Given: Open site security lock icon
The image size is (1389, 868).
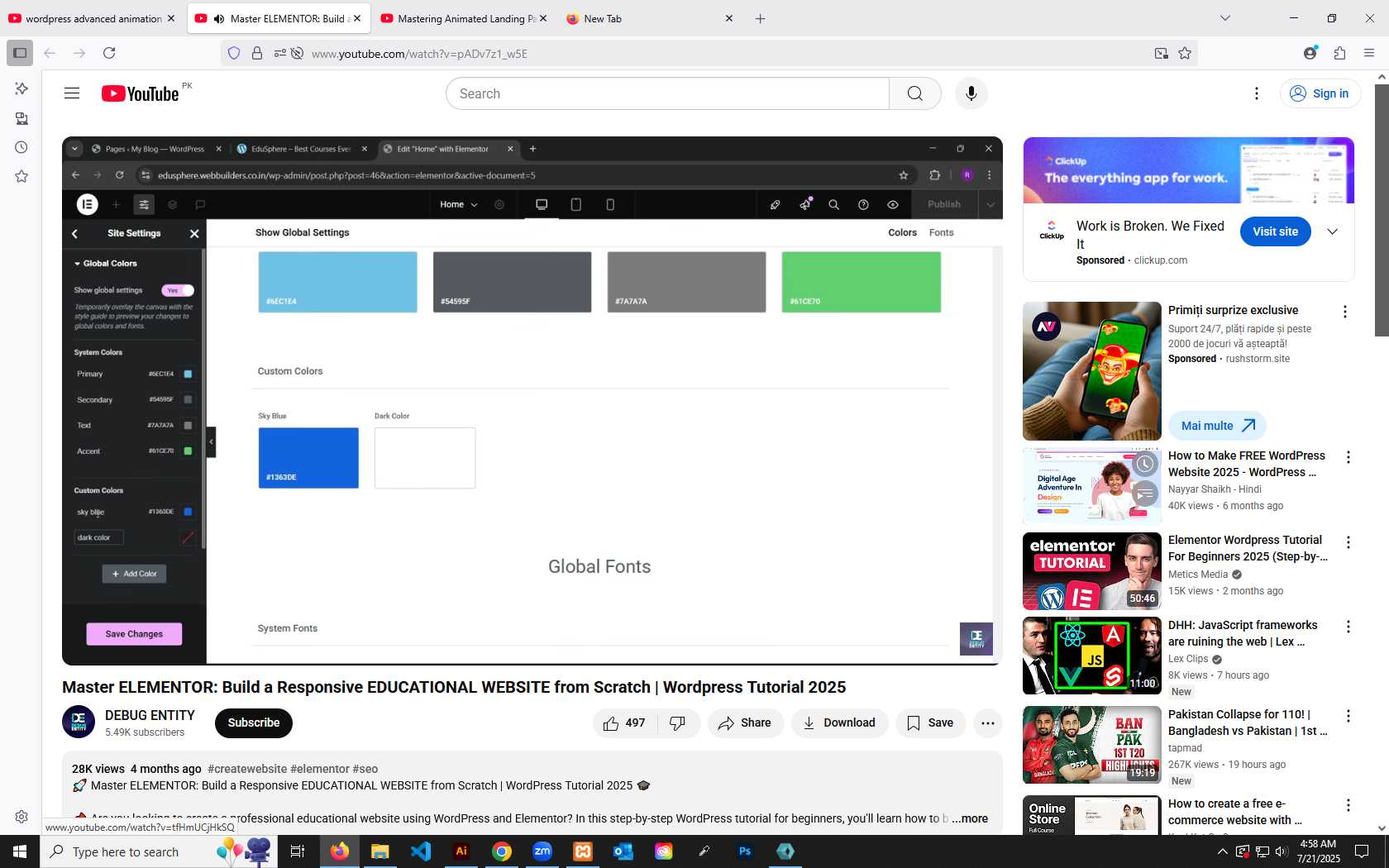Looking at the screenshot, I should pyautogui.click(x=257, y=53).
